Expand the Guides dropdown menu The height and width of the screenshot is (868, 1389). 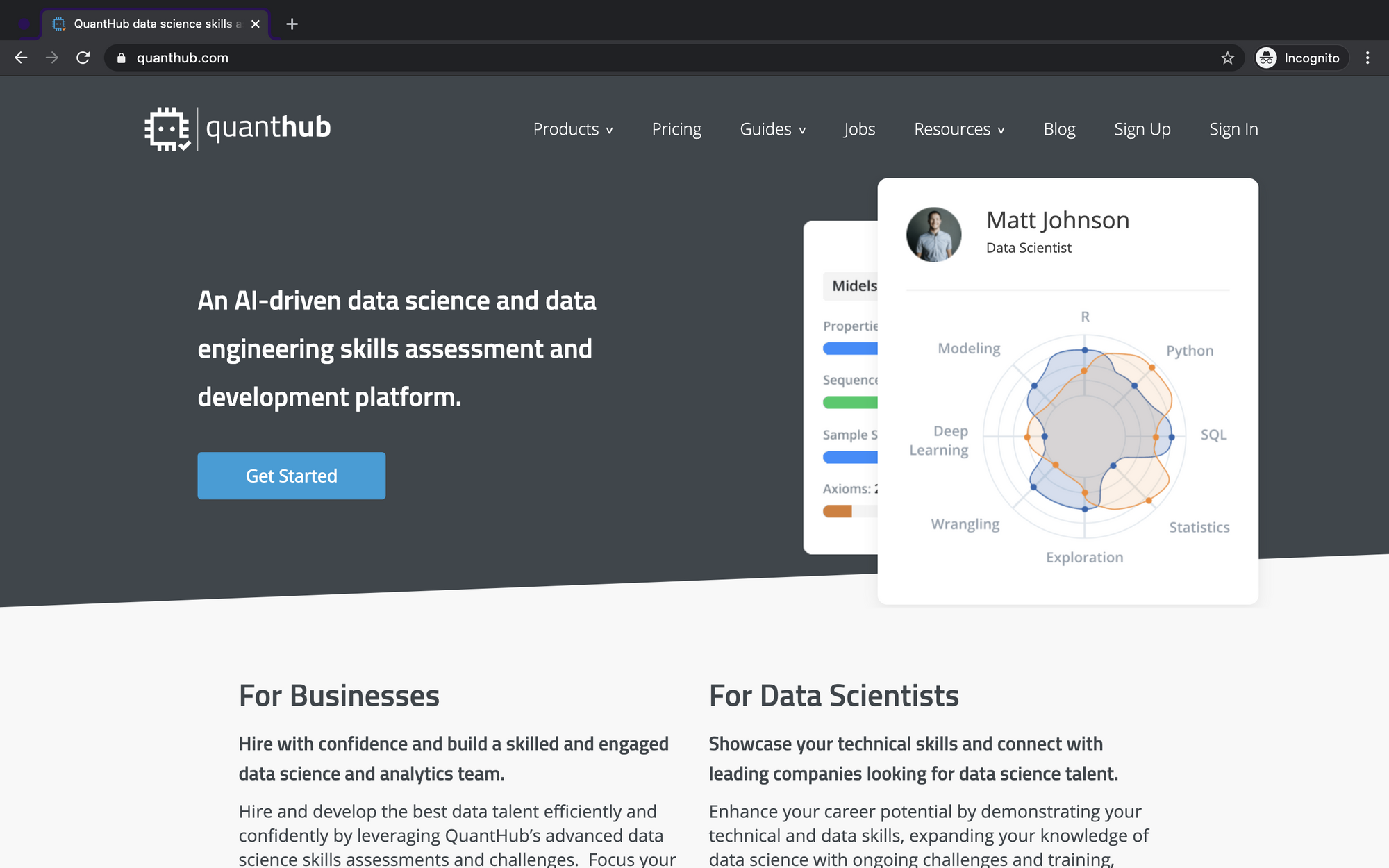pos(773,129)
